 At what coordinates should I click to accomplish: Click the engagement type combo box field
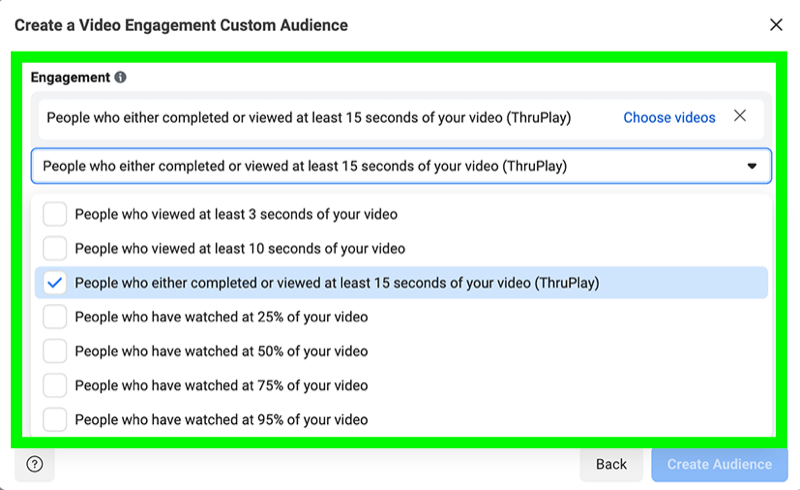tap(401, 166)
